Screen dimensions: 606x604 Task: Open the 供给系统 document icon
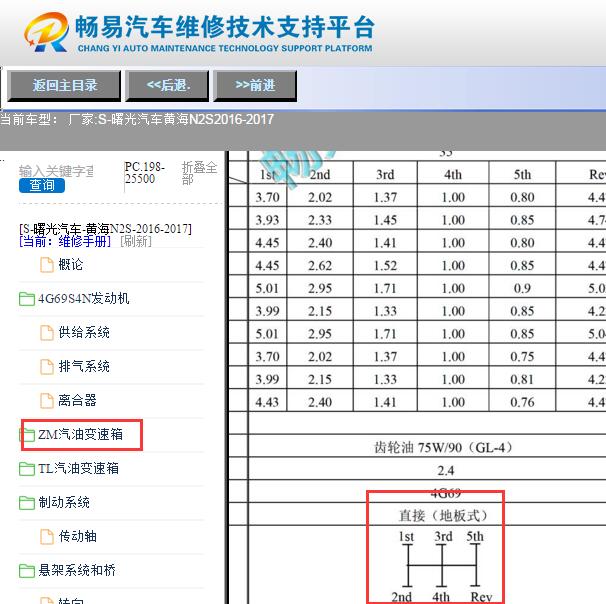click(x=47, y=333)
